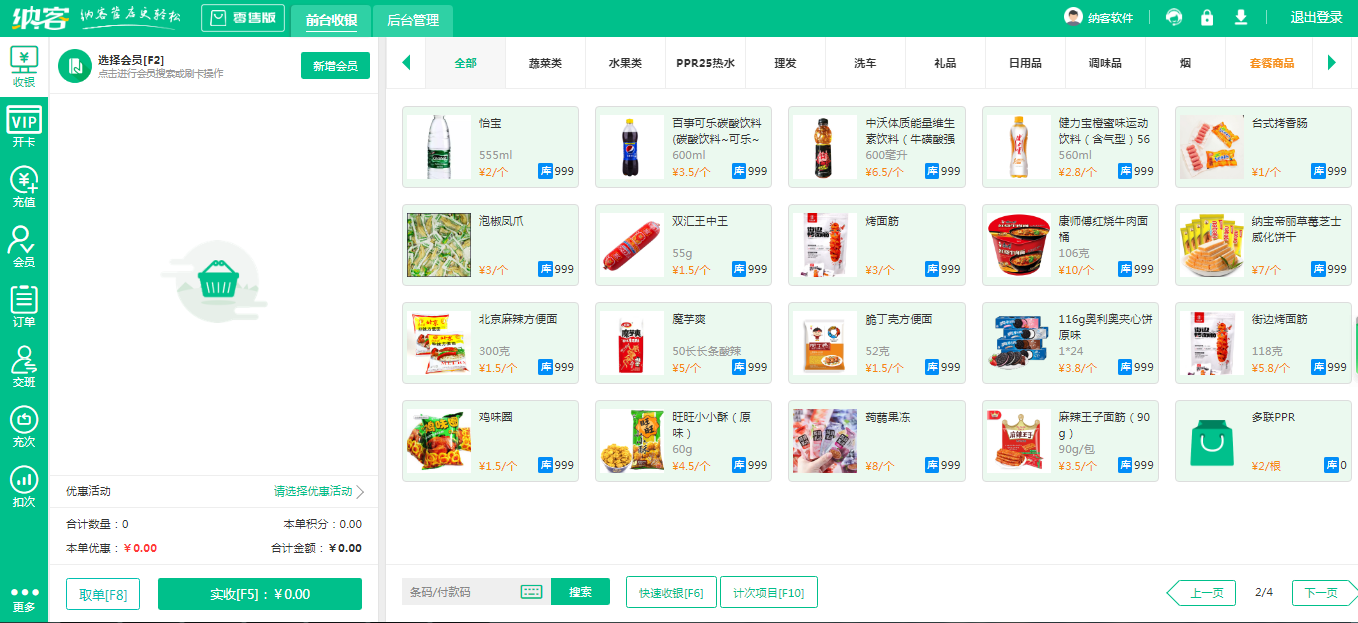Switch to the 后台管理 tab

pyautogui.click(x=413, y=19)
